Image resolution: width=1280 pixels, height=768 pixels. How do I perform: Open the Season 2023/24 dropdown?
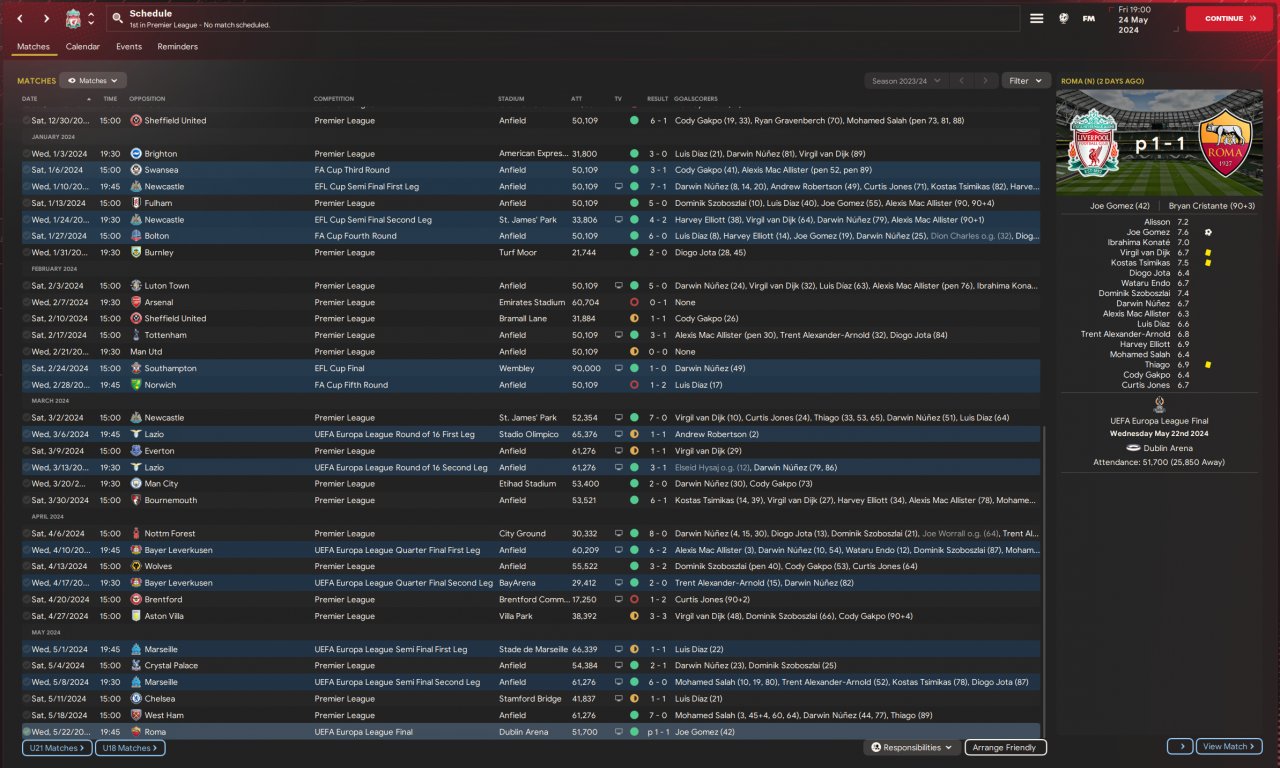pos(905,81)
